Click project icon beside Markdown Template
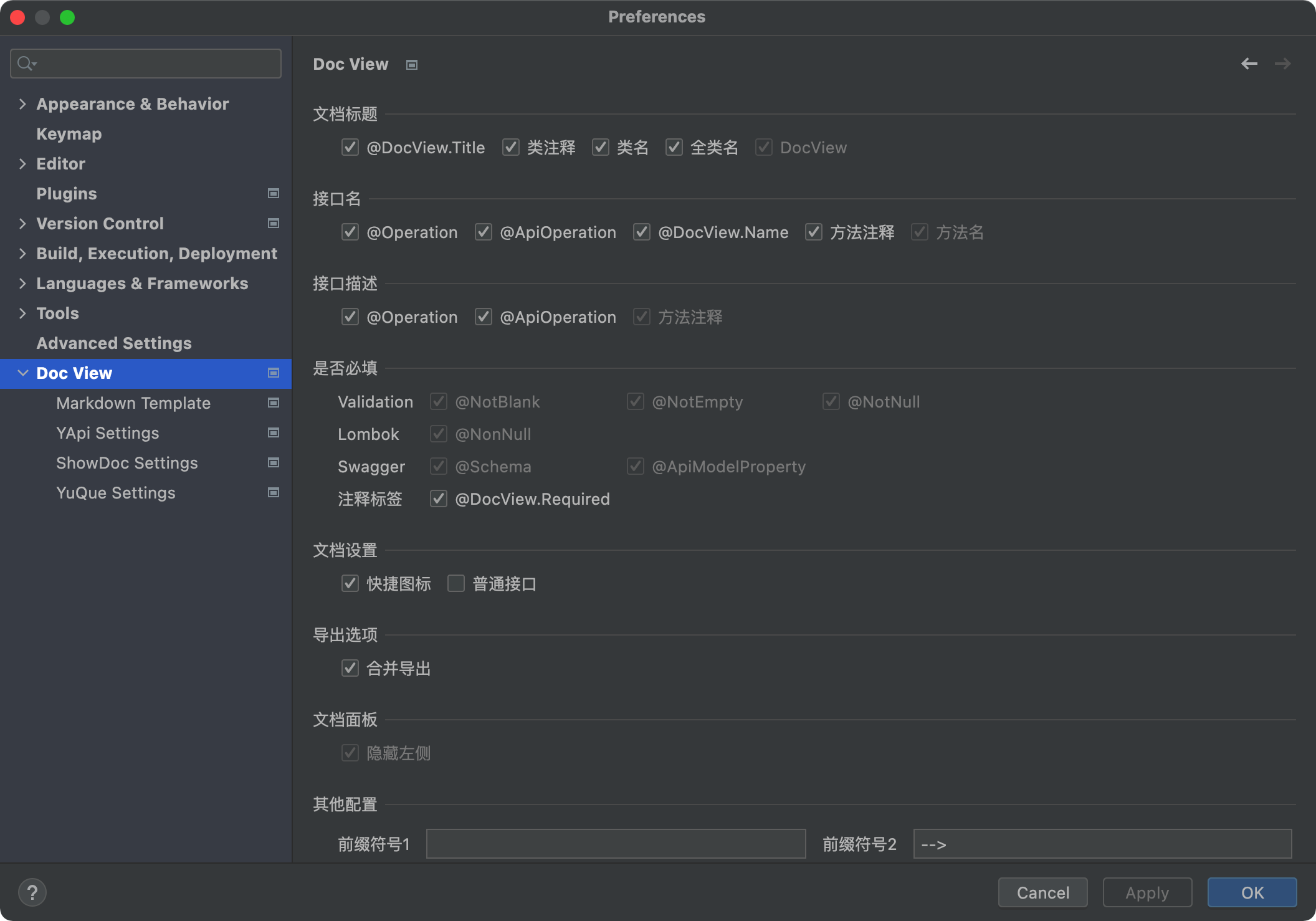This screenshot has height=921, width=1316. tap(273, 403)
